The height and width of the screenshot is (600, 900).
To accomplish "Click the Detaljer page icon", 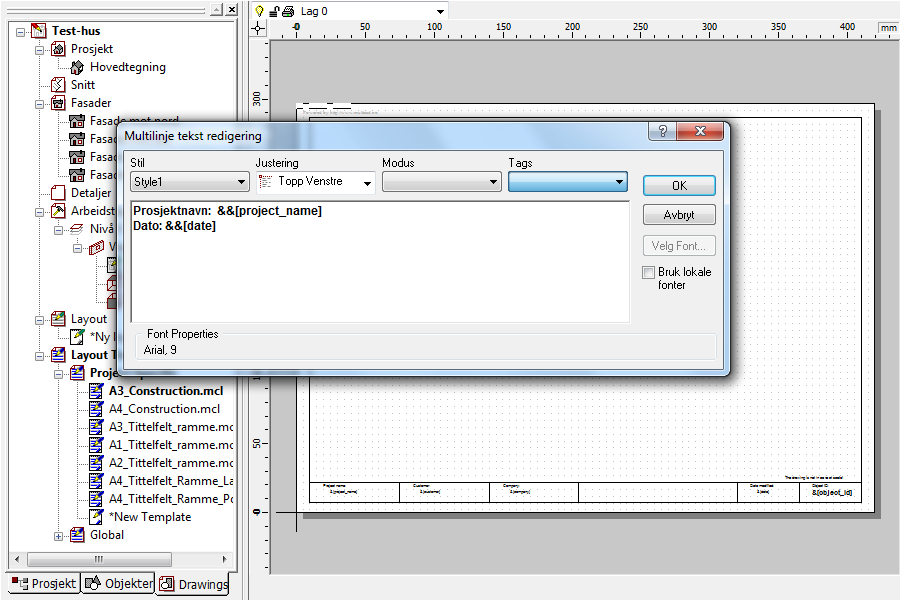I will click(x=58, y=193).
